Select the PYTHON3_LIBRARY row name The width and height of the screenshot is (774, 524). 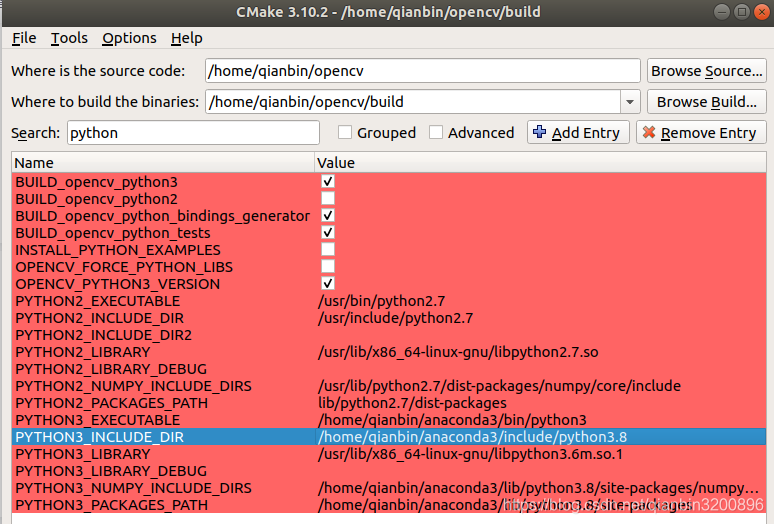point(83,454)
